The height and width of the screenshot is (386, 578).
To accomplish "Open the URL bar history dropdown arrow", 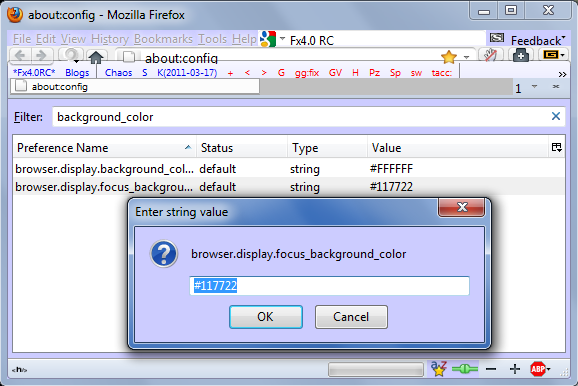I will (466, 57).
